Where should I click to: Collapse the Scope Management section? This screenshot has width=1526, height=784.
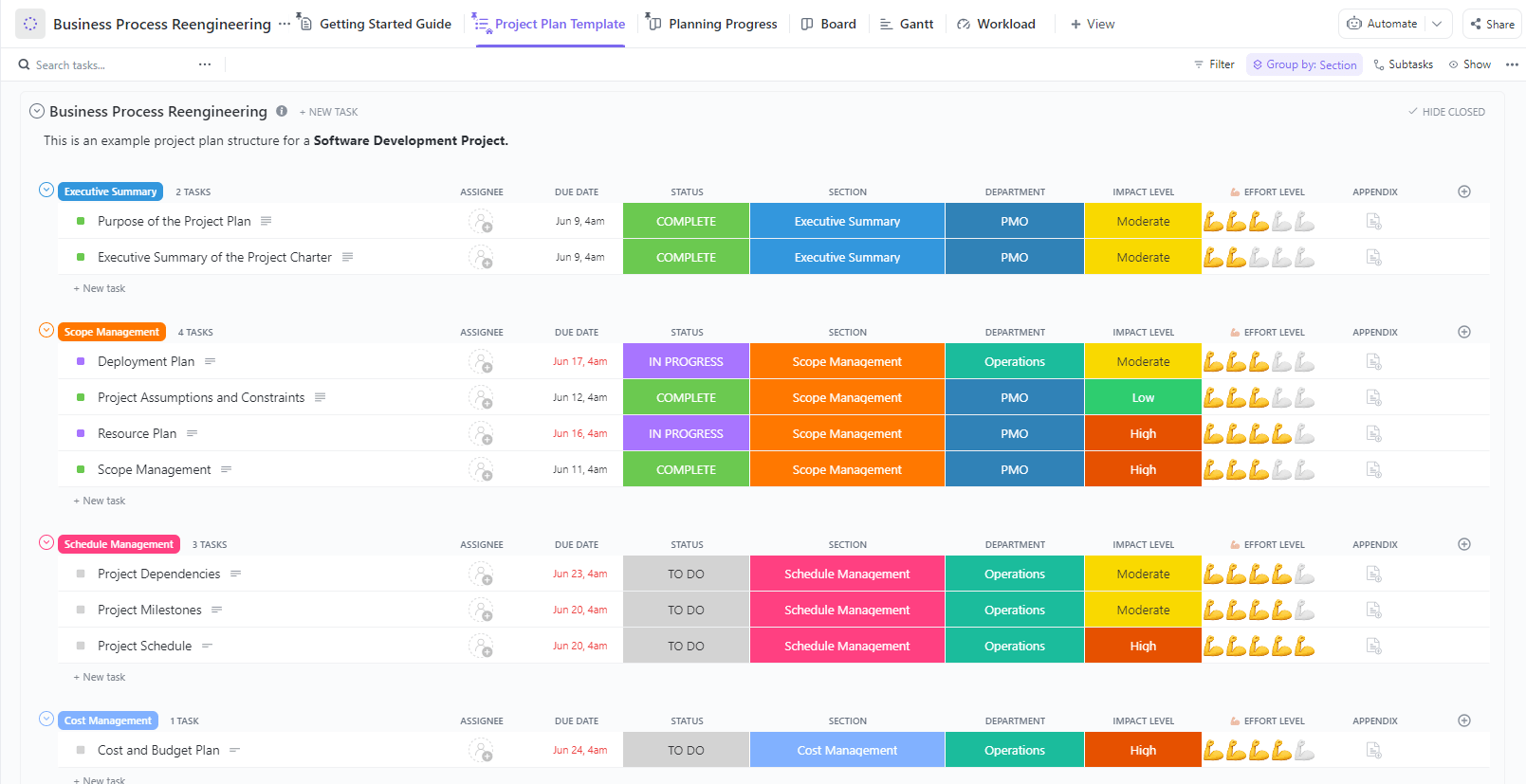[46, 331]
